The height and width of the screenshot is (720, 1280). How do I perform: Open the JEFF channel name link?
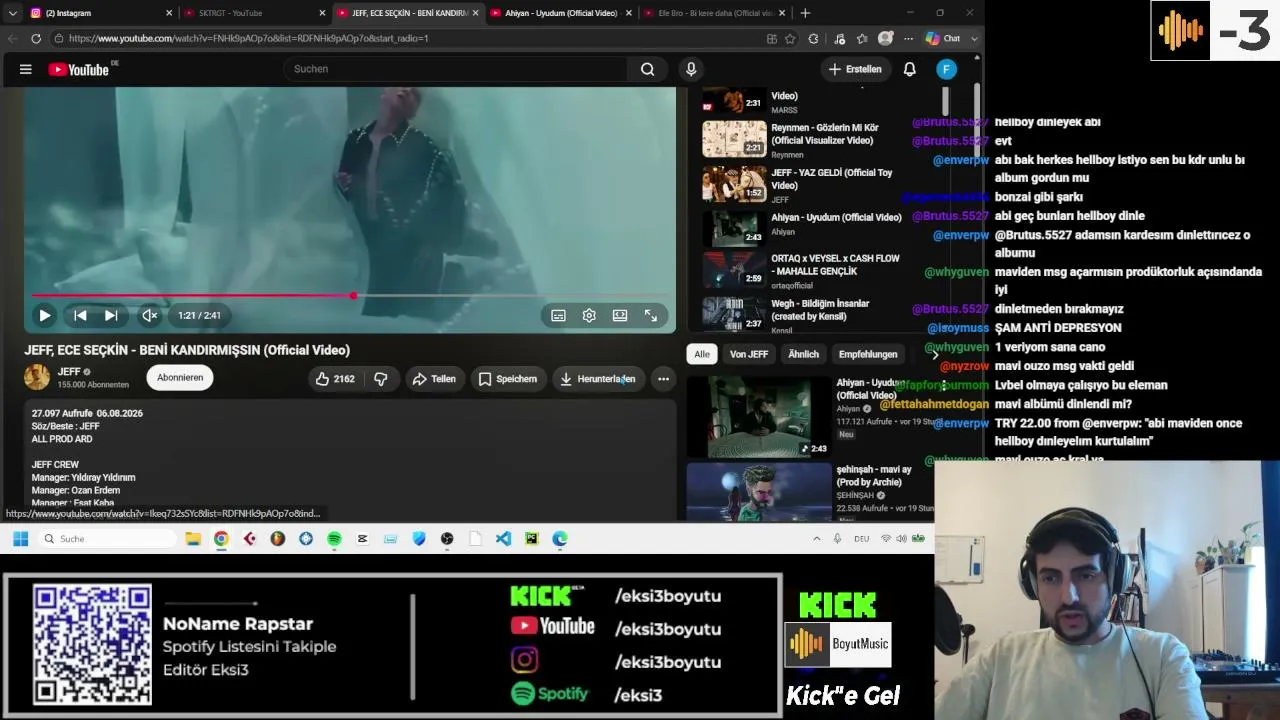pos(69,372)
